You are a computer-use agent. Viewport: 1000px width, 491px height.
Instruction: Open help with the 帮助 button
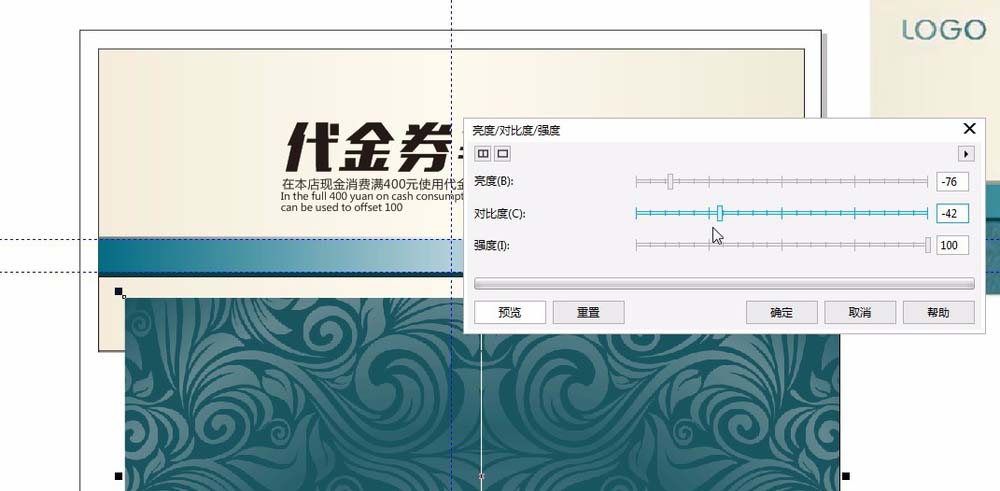click(x=938, y=312)
